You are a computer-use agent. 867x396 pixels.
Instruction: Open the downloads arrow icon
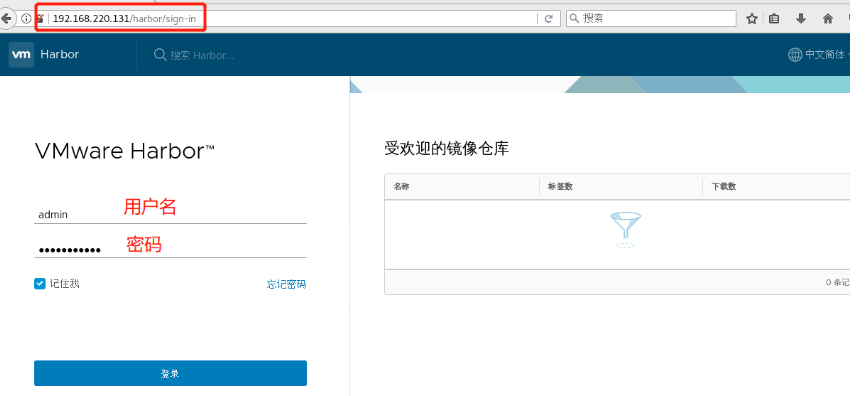801,18
